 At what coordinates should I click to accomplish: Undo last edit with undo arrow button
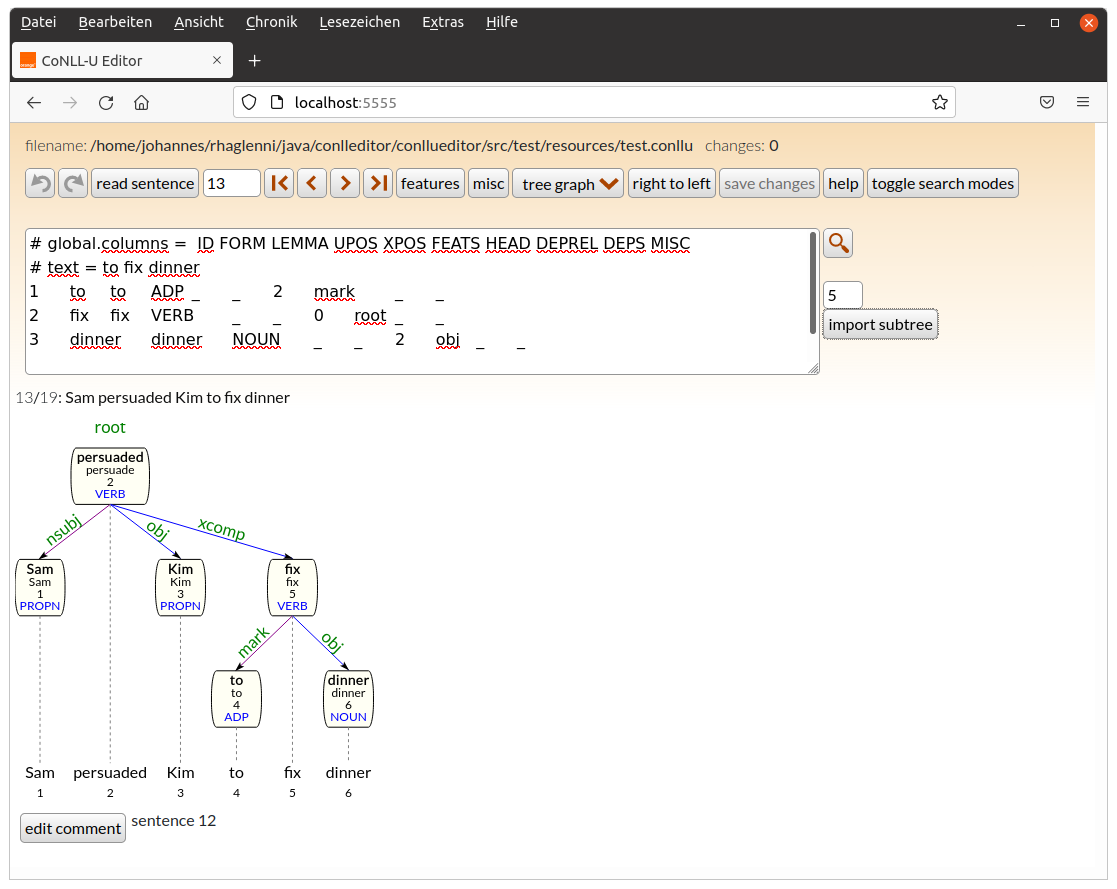40,184
